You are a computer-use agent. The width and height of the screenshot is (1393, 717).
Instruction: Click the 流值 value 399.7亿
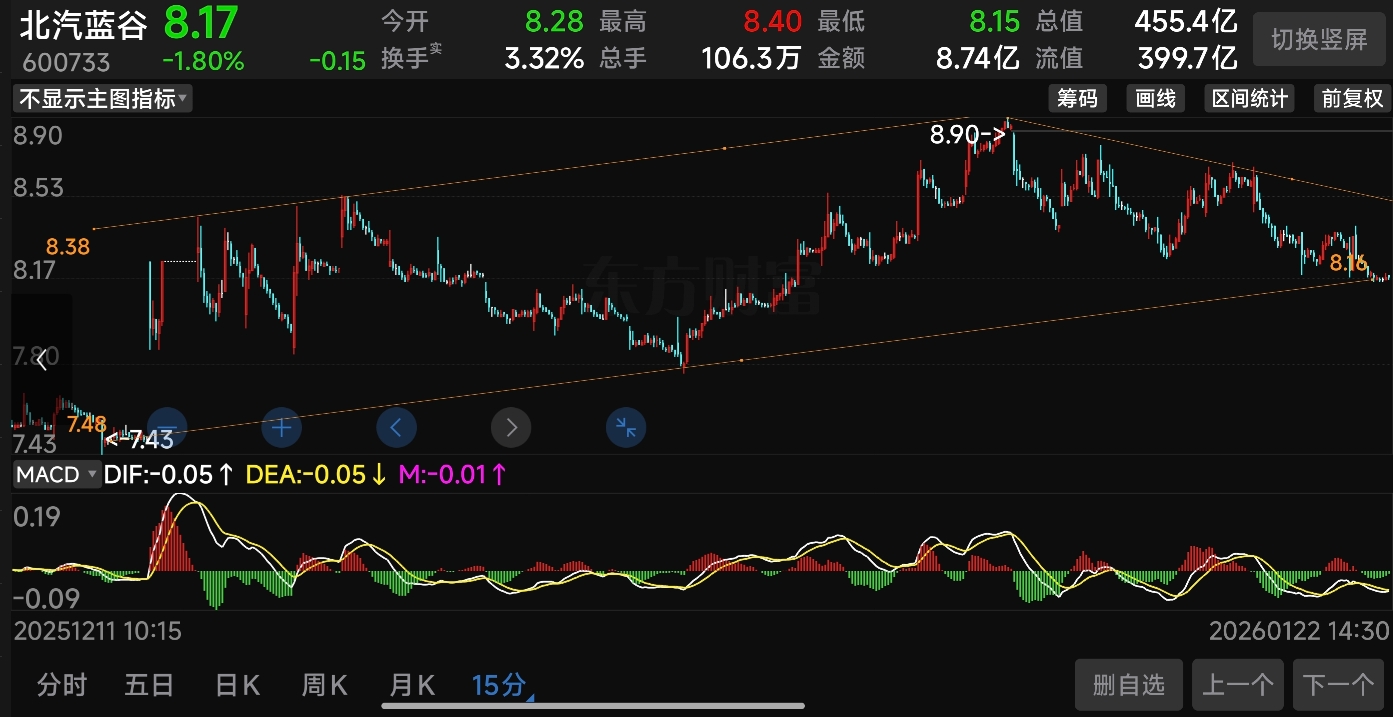[x=1188, y=59]
